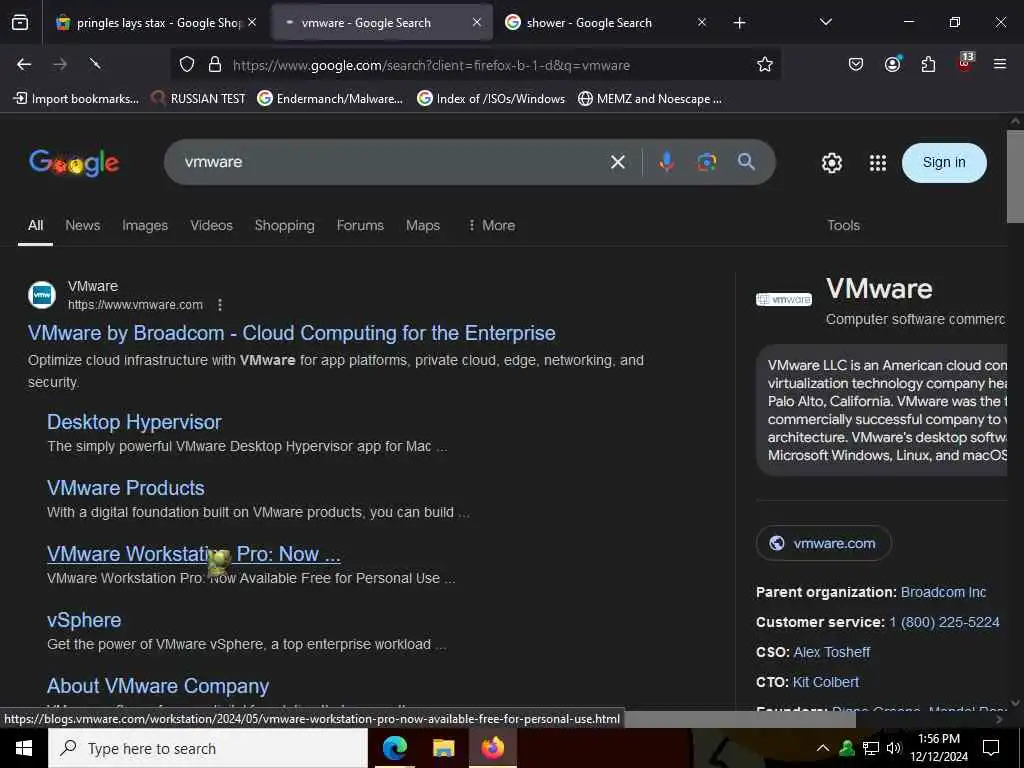The height and width of the screenshot is (768, 1024).
Task: Open Broadcom Inc parent organization link
Action: click(x=943, y=592)
